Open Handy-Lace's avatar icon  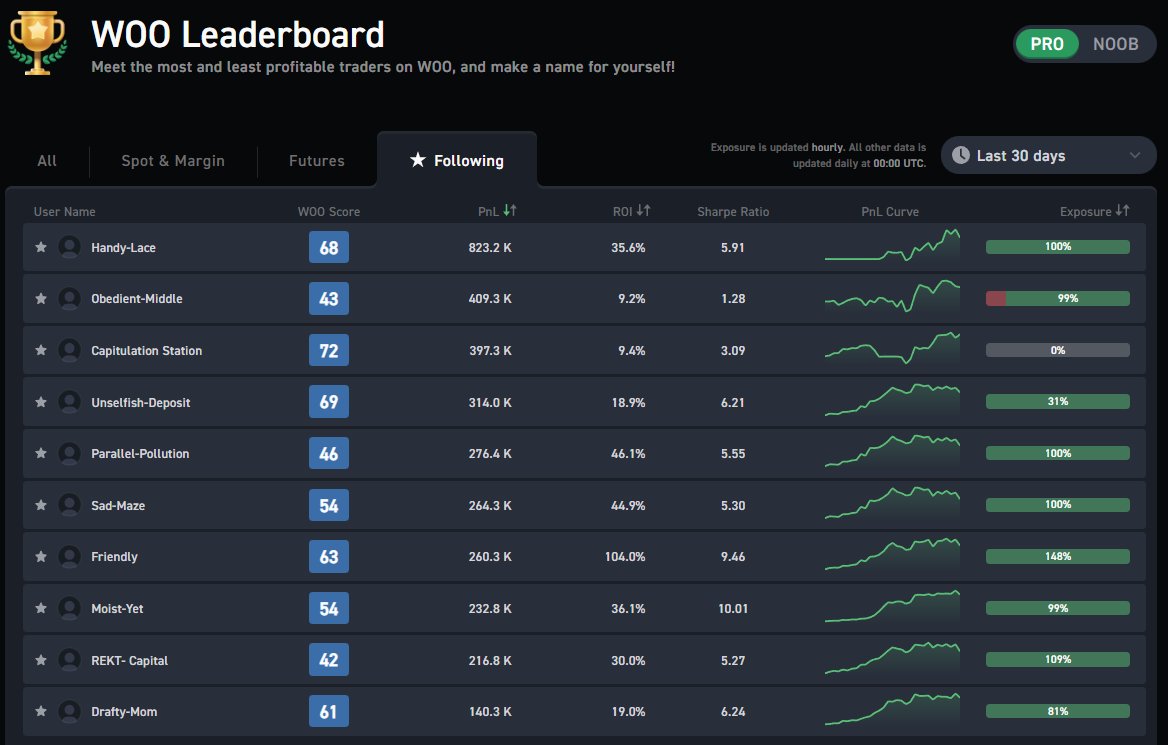click(69, 247)
